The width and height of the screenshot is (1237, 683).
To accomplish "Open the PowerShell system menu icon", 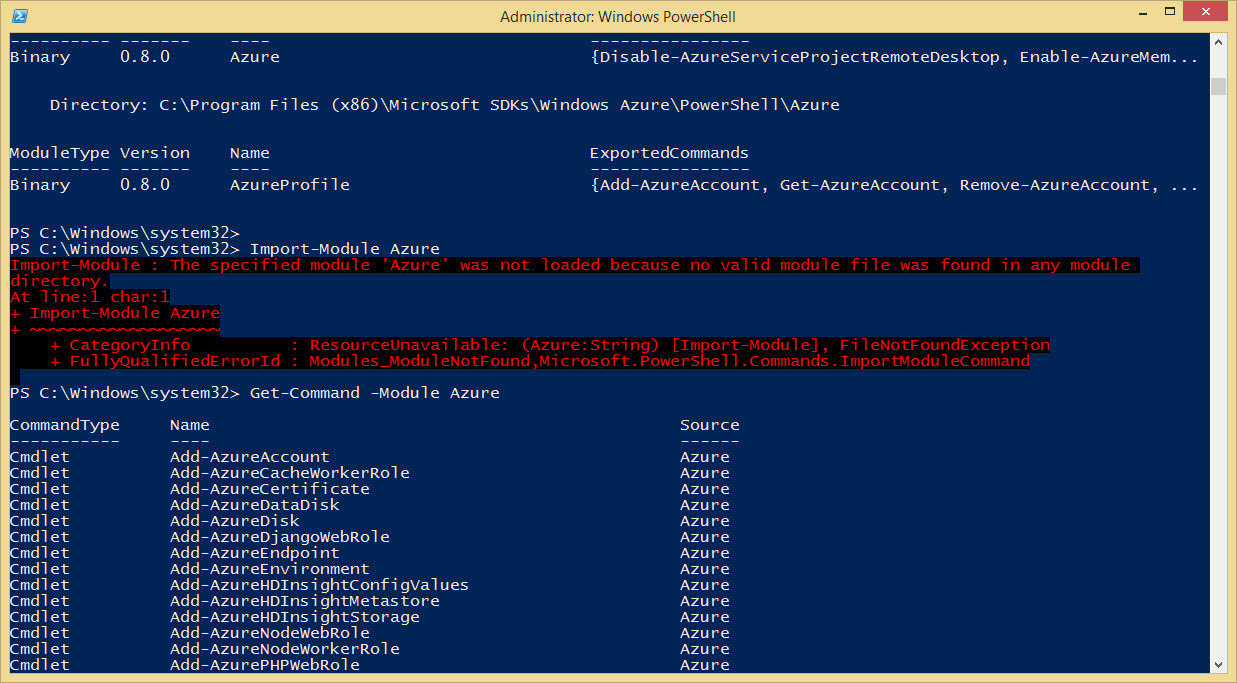I will point(20,16).
